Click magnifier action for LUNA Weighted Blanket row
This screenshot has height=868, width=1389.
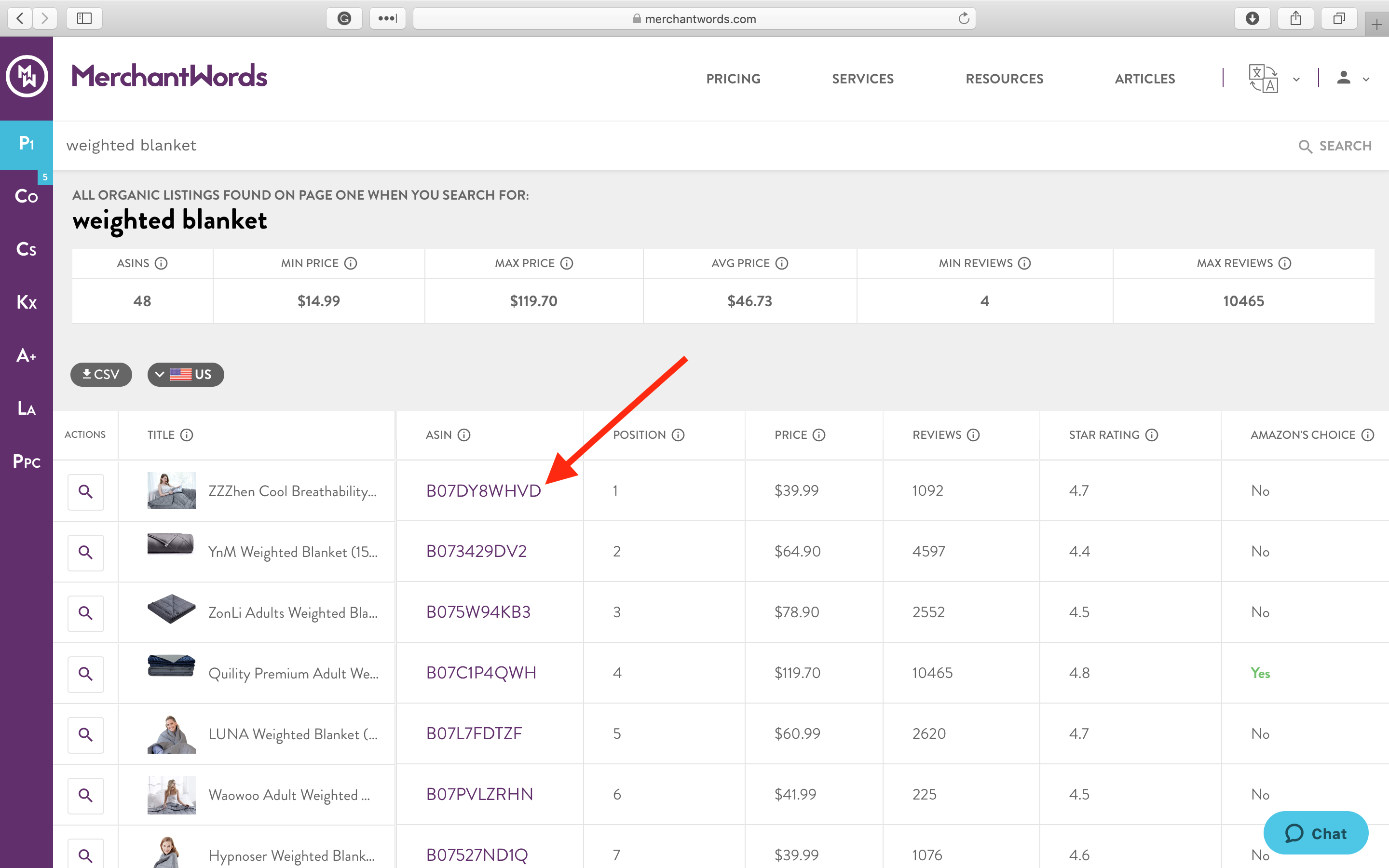coord(85,735)
